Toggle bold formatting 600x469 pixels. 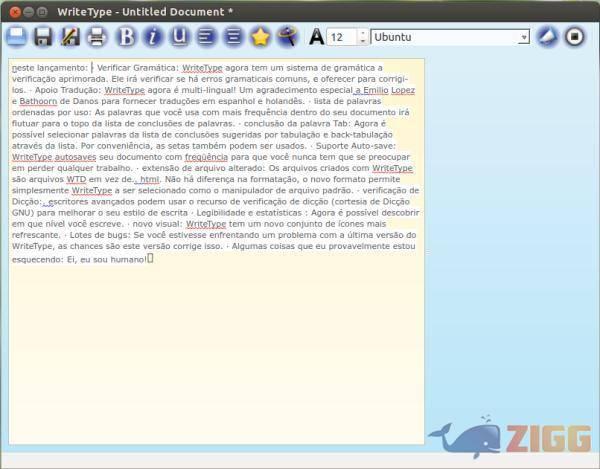point(126,37)
